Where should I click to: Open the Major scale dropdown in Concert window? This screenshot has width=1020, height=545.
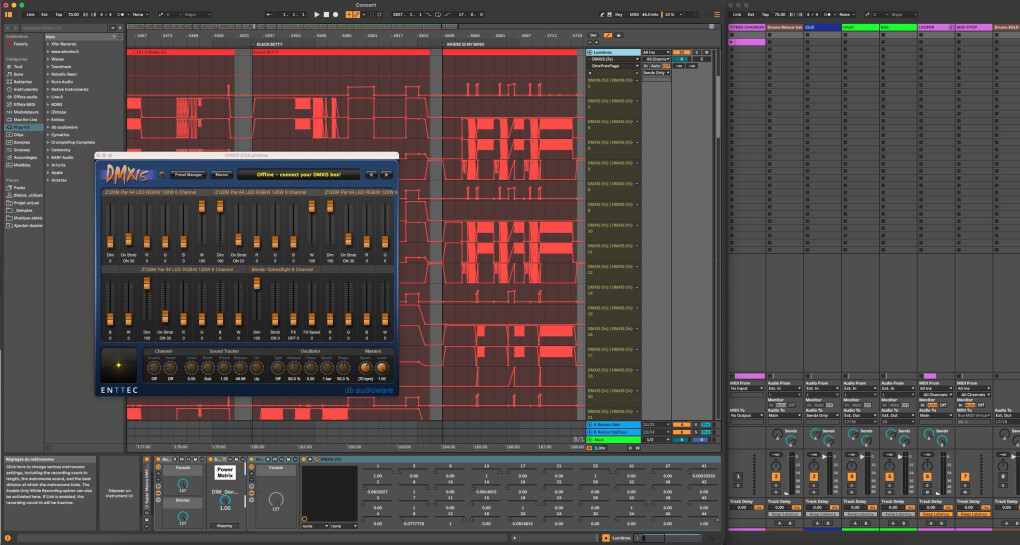[x=198, y=14]
